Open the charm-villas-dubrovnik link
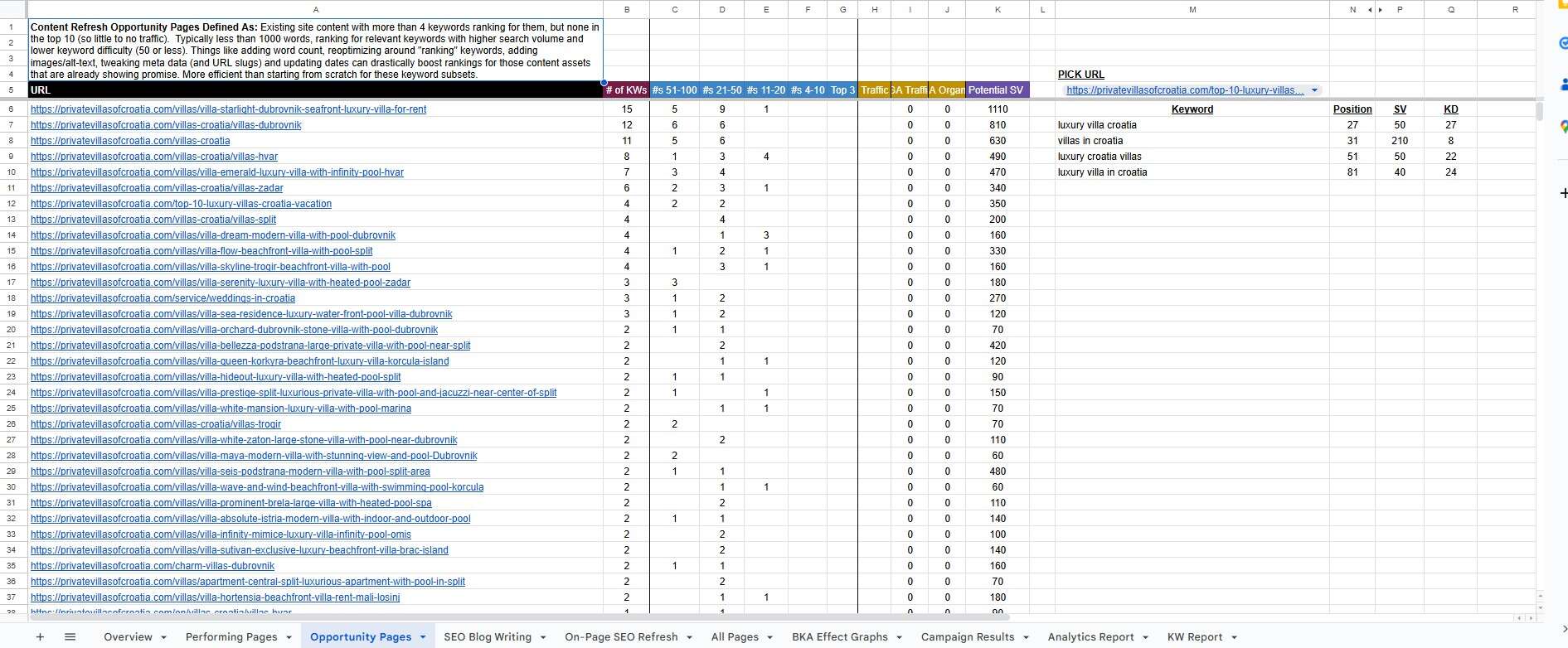This screenshot has width=1568, height=648. tap(153, 566)
